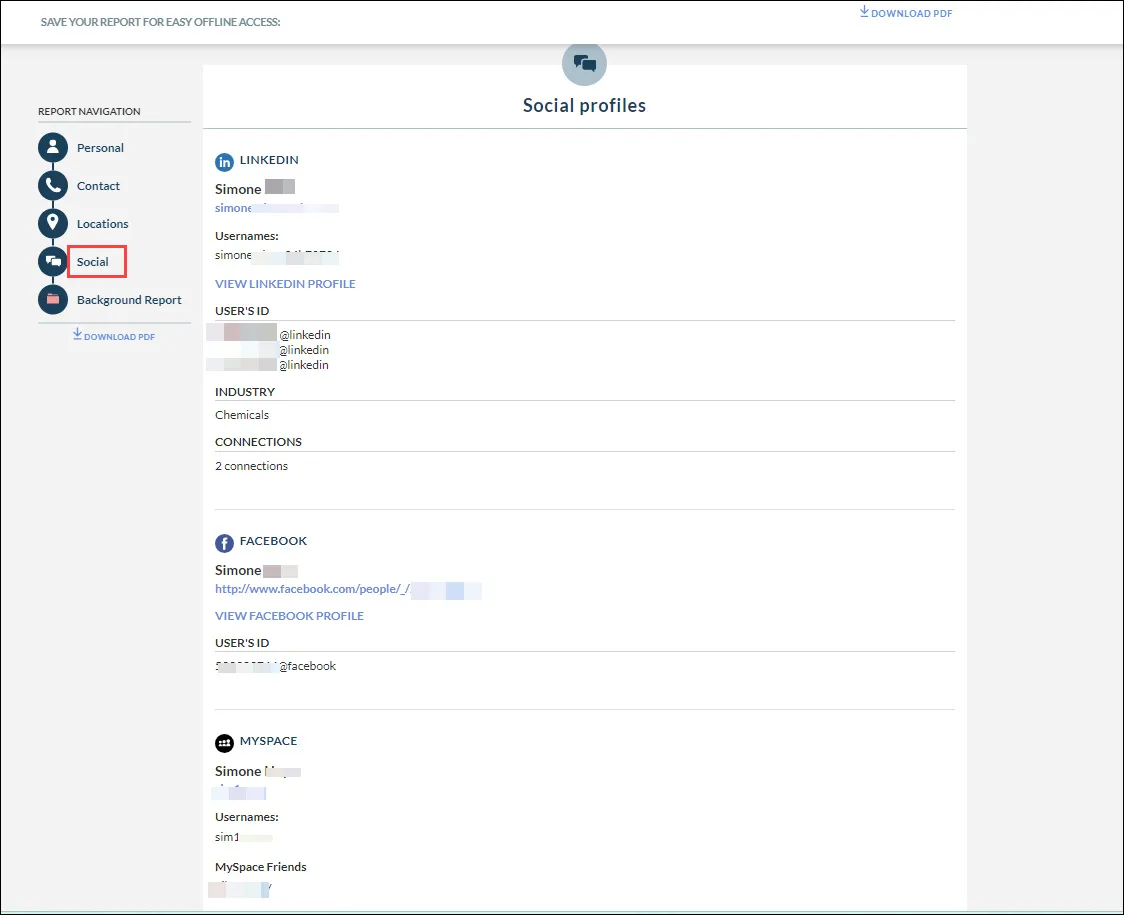The height and width of the screenshot is (915, 1124).
Task: Click the Facebook logo icon
Action: pyautogui.click(x=224, y=542)
